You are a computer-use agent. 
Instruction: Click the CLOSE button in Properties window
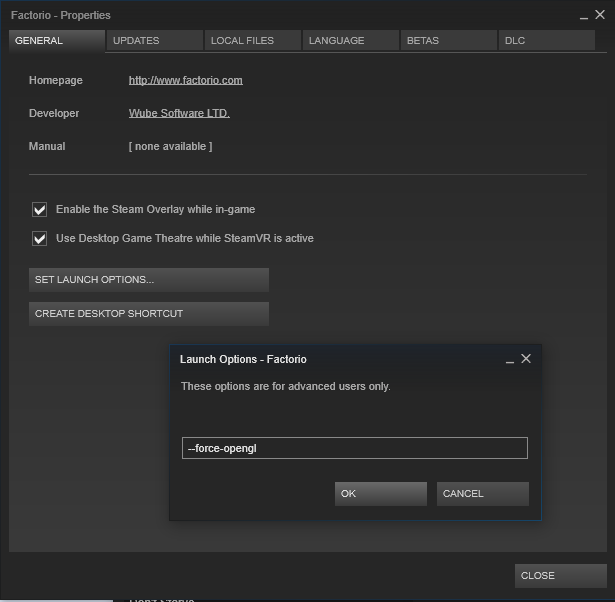tap(560, 576)
